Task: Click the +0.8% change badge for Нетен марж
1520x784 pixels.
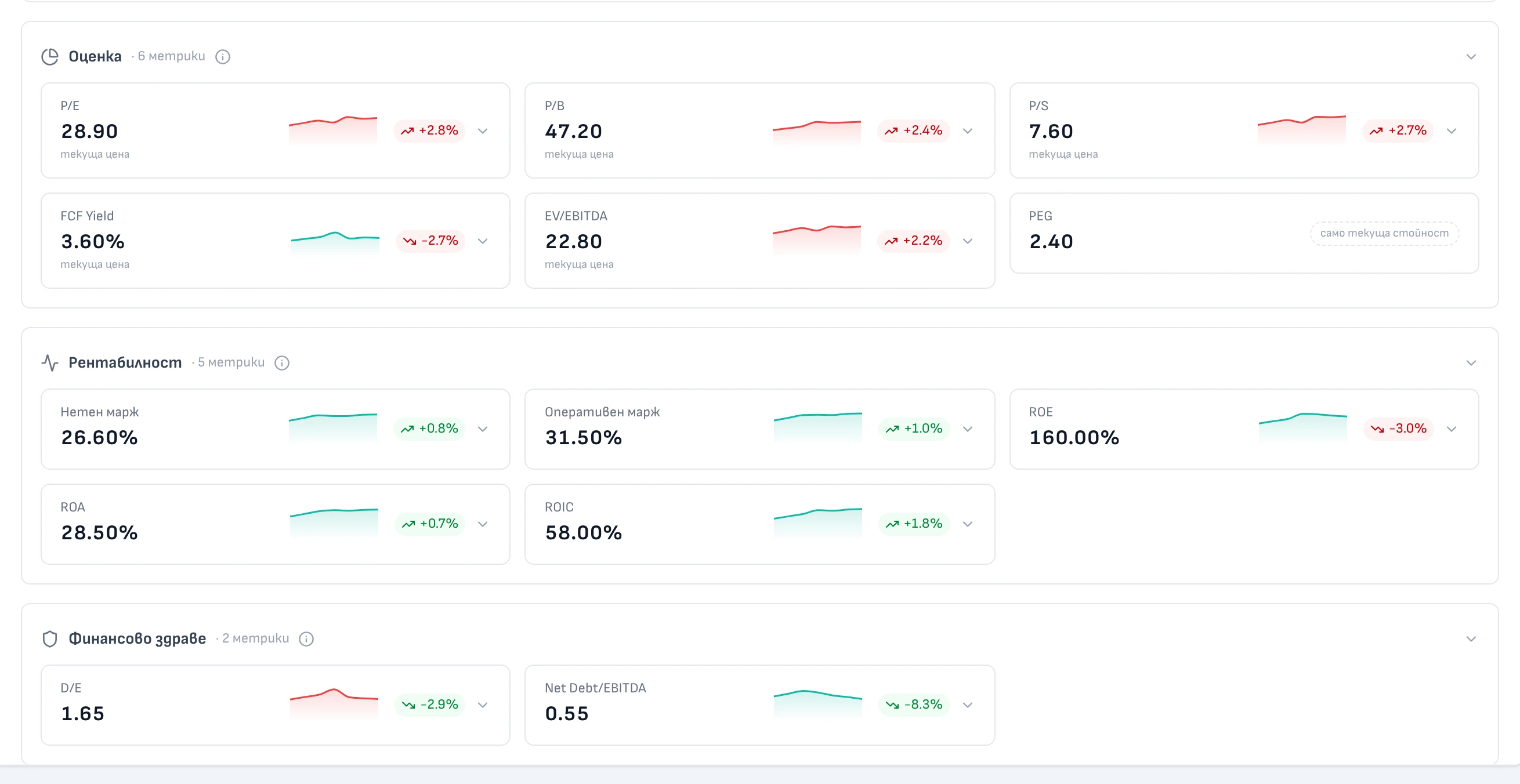Action: click(429, 429)
